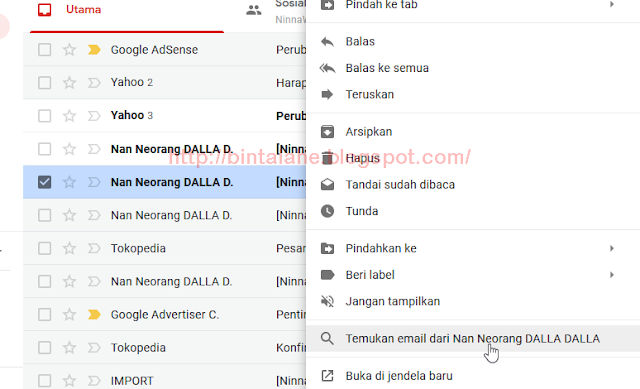640x389 pixels.
Task: Click the Reply (Balas) arrow icon
Action: pyautogui.click(x=327, y=42)
